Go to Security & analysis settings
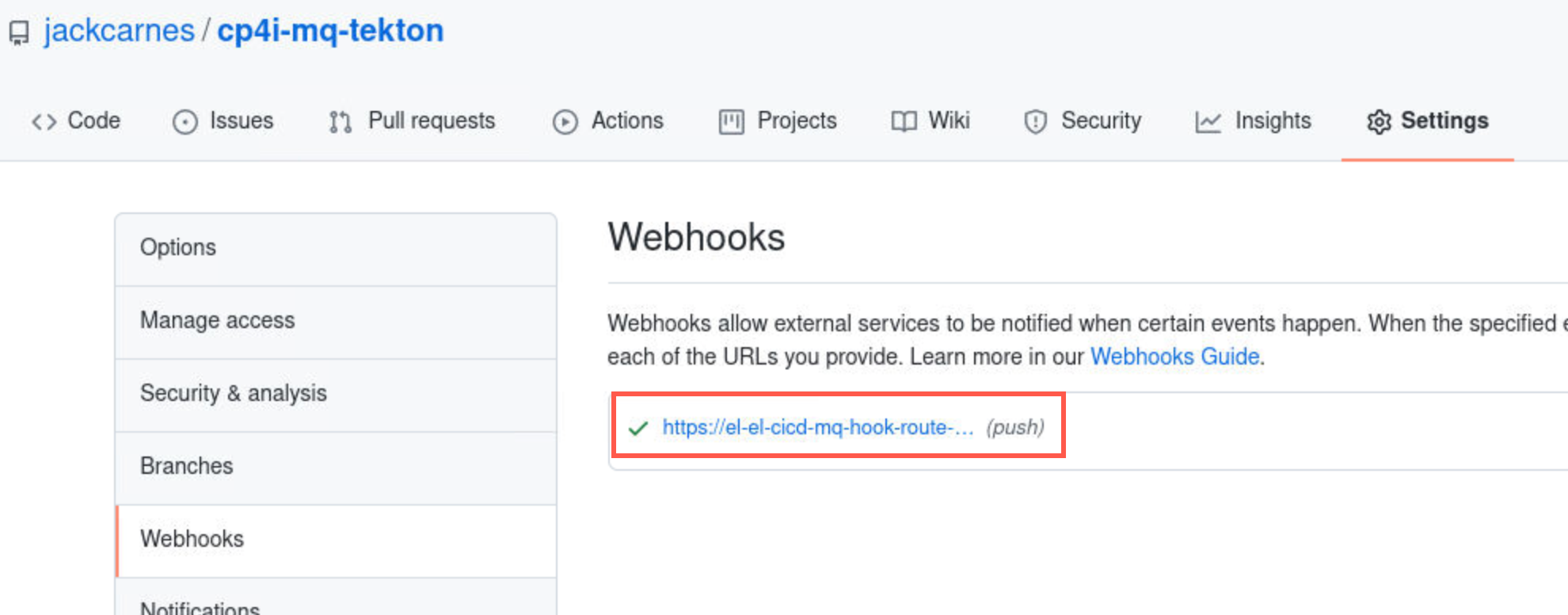The height and width of the screenshot is (615, 1568). 336,394
